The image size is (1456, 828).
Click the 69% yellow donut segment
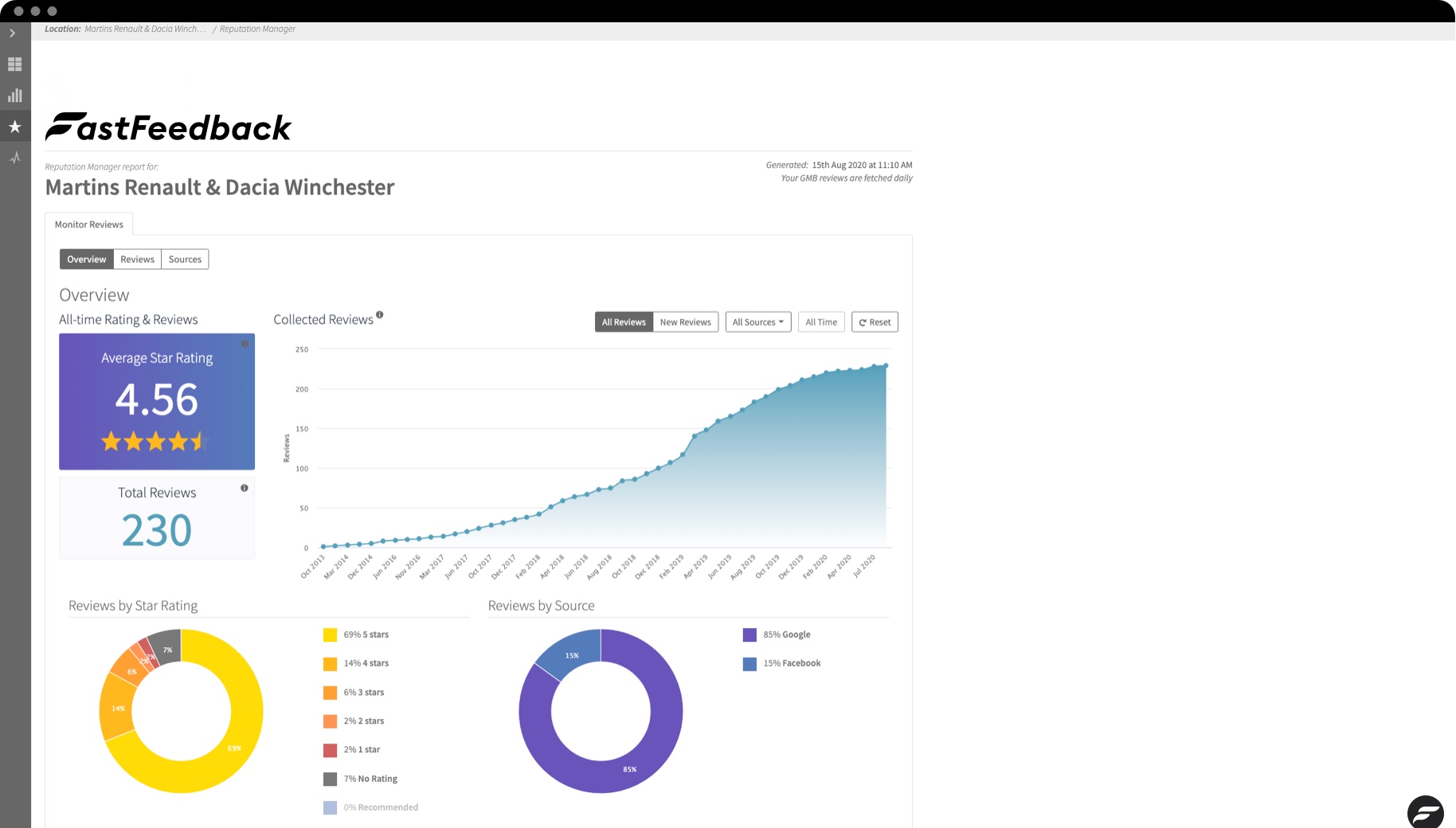tap(234, 748)
